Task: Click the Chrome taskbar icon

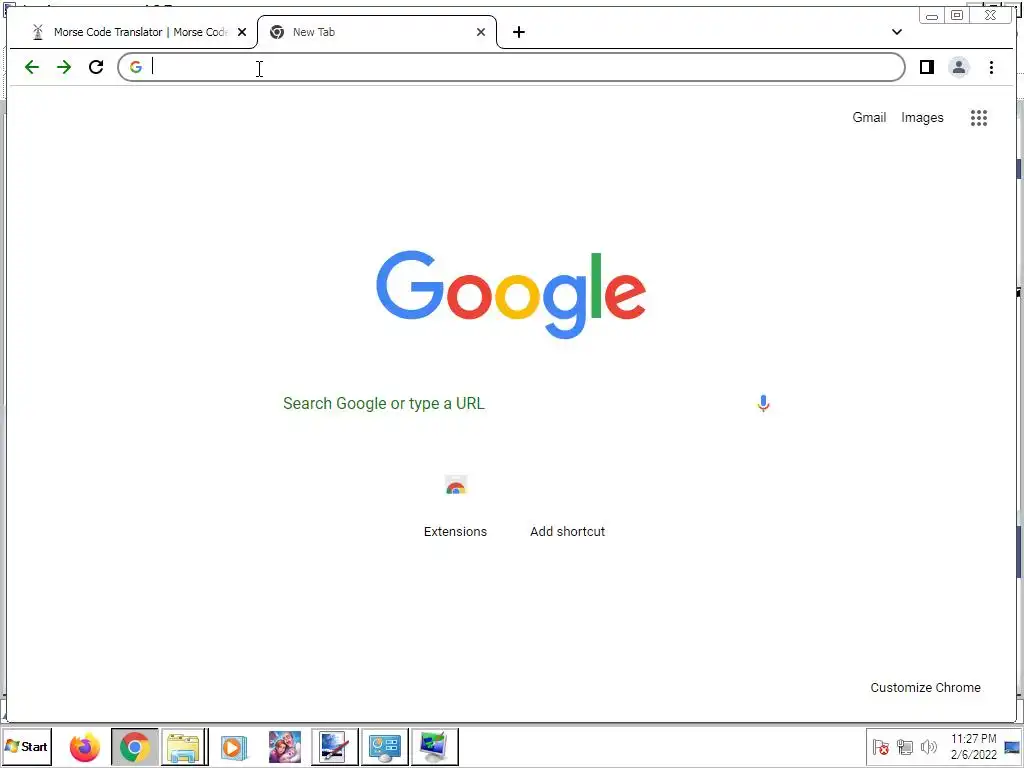Action: pyautogui.click(x=135, y=747)
